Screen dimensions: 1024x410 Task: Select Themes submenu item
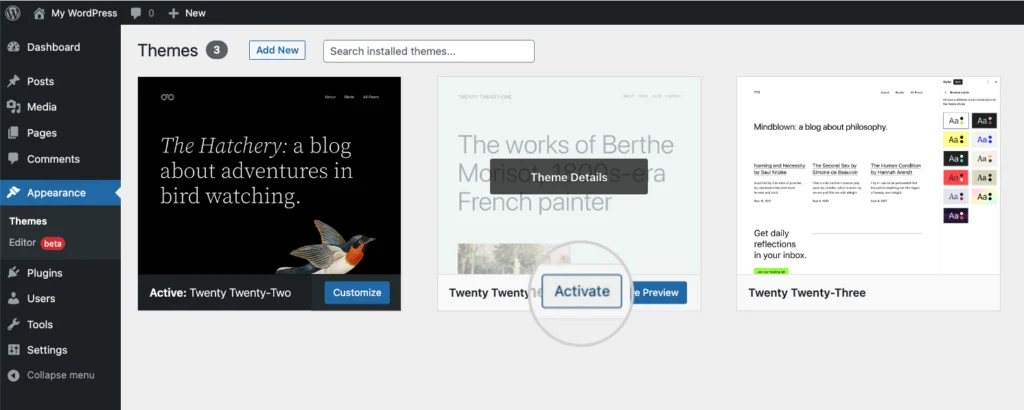tap(28, 221)
